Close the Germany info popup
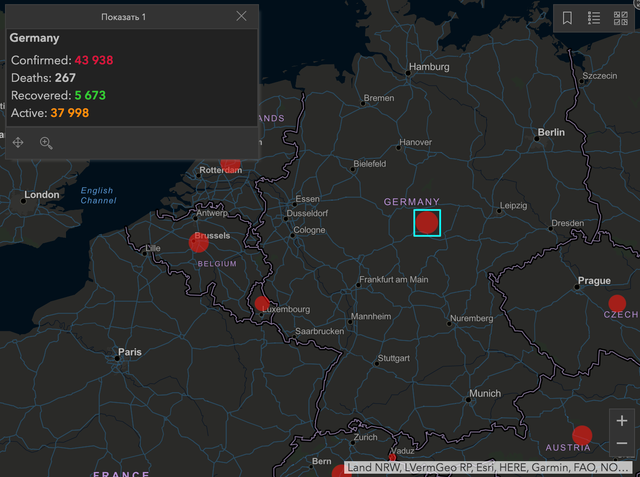This screenshot has height=477, width=640. pyautogui.click(x=241, y=16)
